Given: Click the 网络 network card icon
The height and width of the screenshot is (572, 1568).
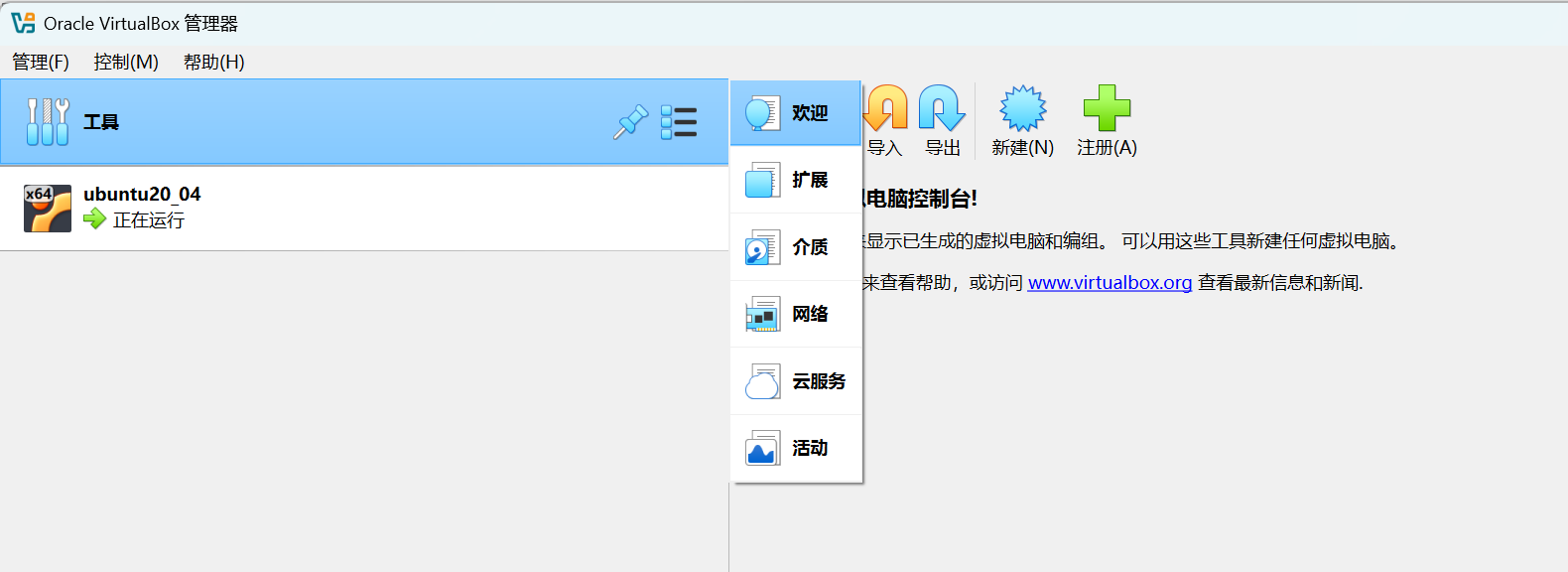Looking at the screenshot, I should coord(762,314).
